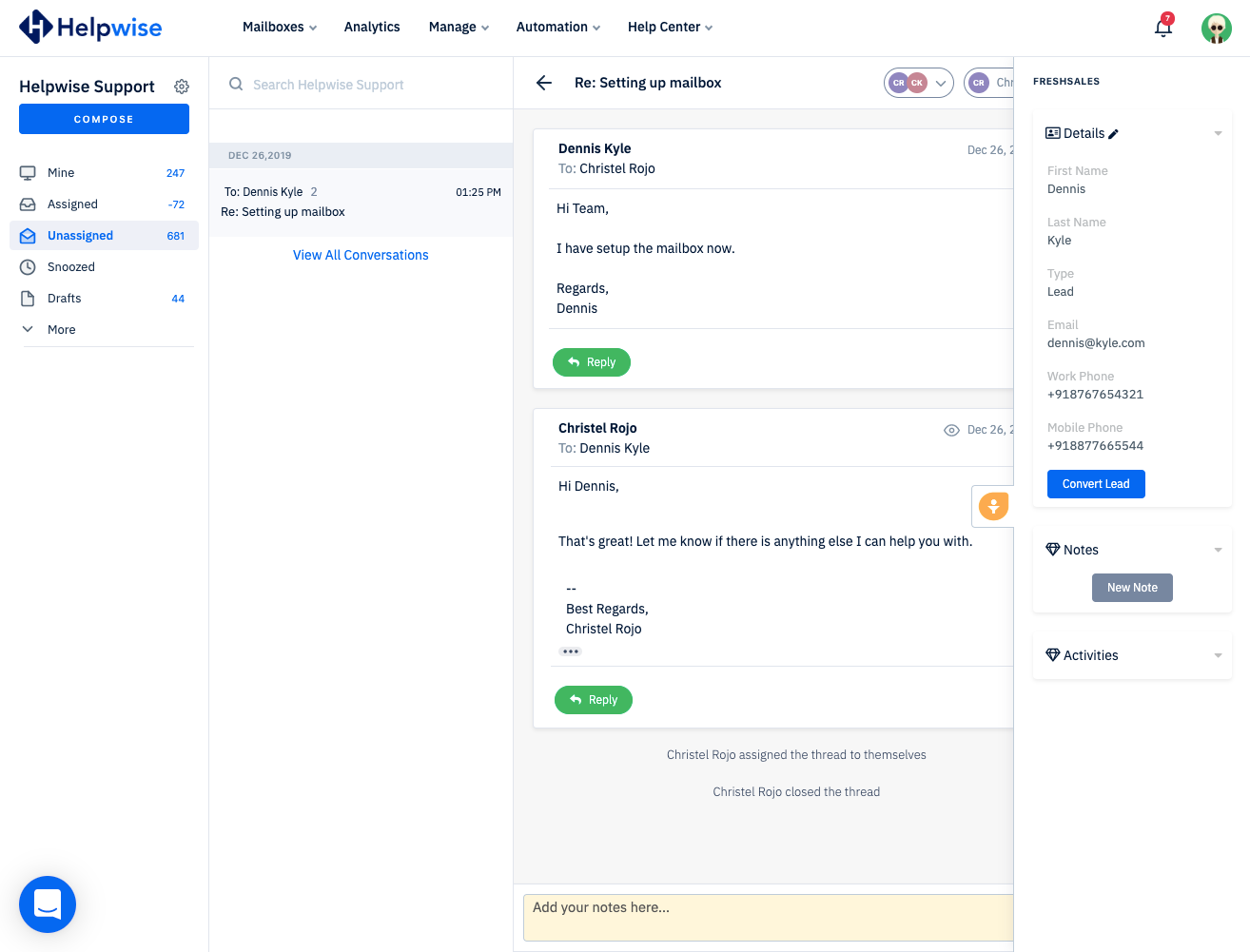Go back using the arrow in thread header
The height and width of the screenshot is (952, 1250).
click(543, 83)
